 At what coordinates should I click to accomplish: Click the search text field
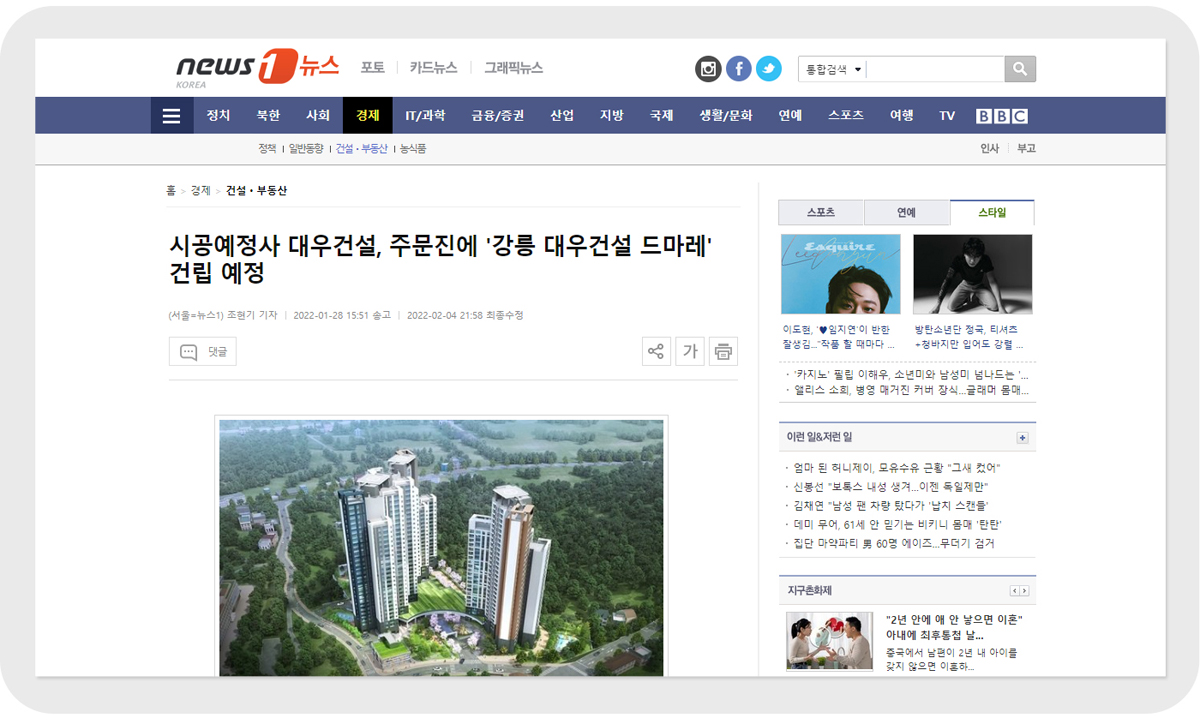pyautogui.click(x=935, y=69)
